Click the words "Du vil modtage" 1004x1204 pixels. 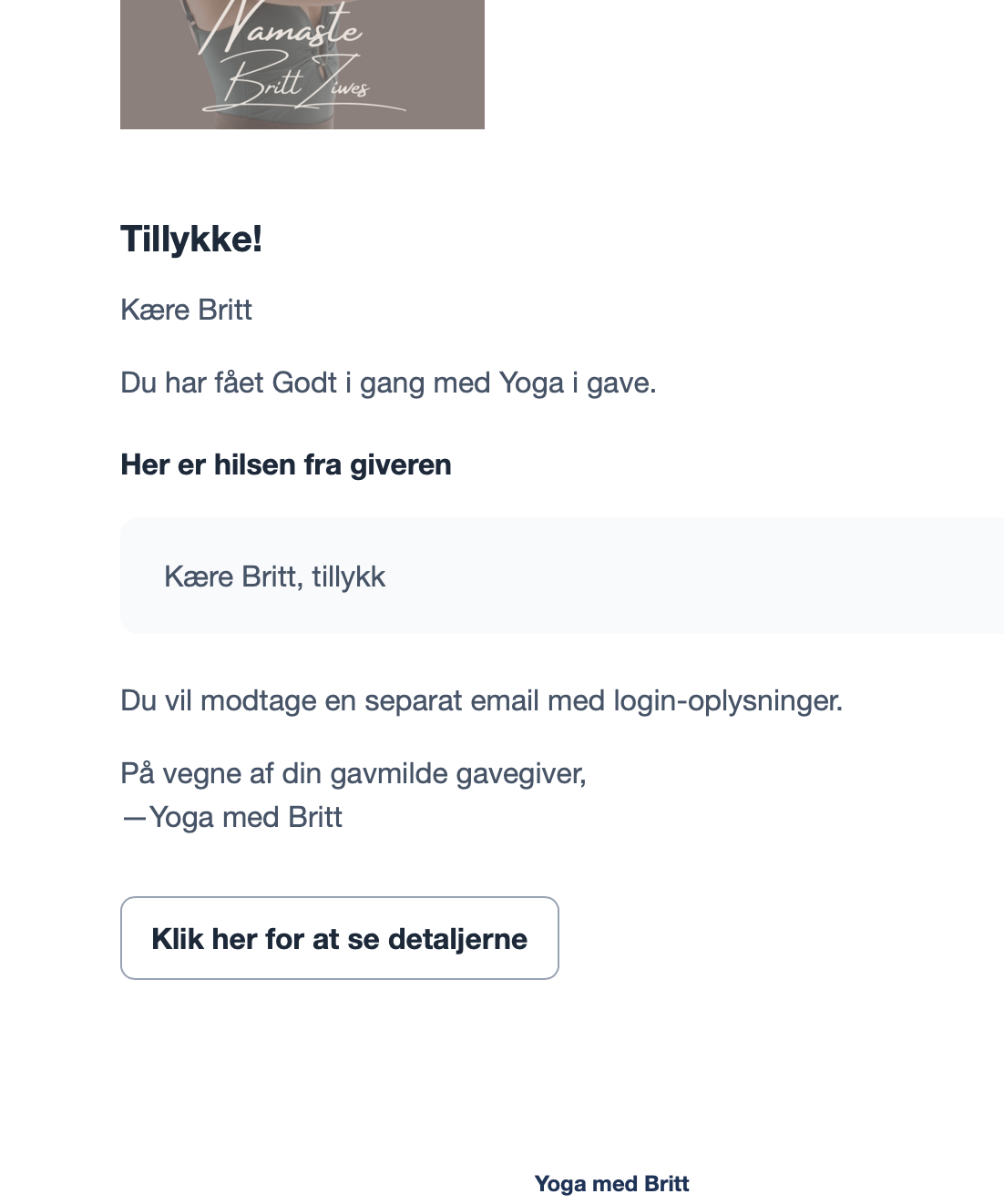[x=216, y=700]
